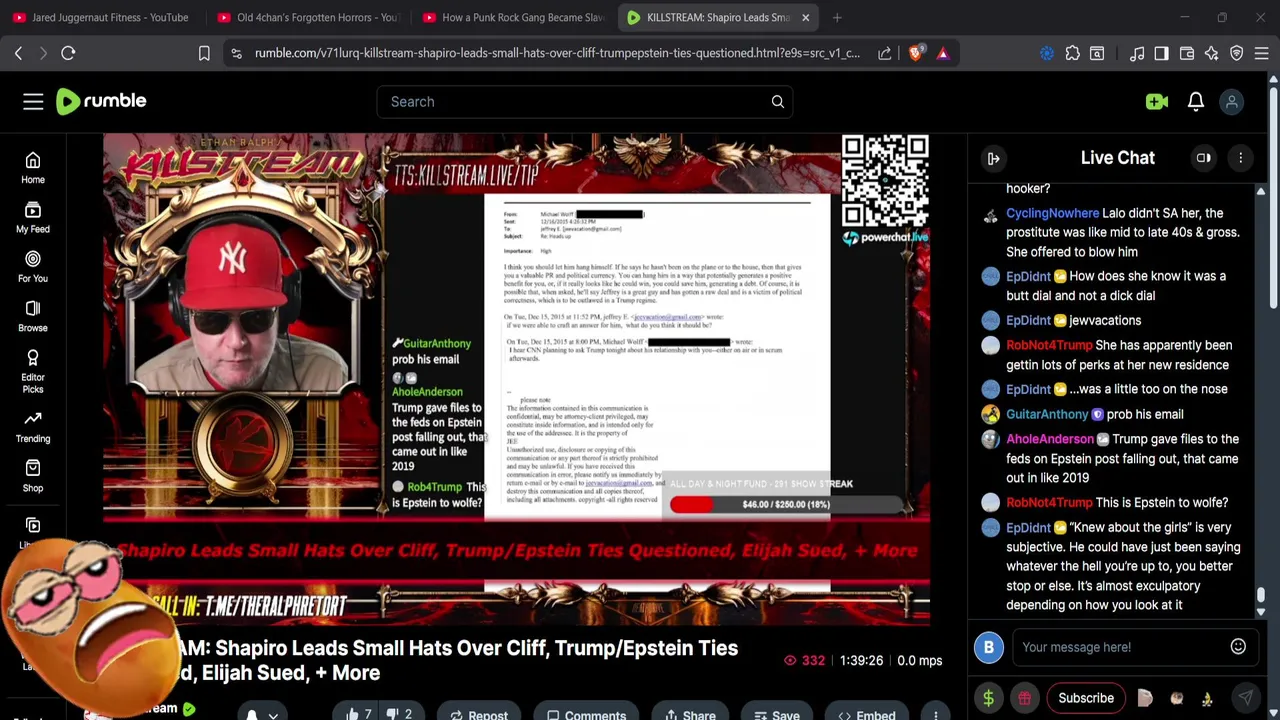Click the Subscribe button in chat
The height and width of the screenshot is (720, 1280).
[1086, 698]
